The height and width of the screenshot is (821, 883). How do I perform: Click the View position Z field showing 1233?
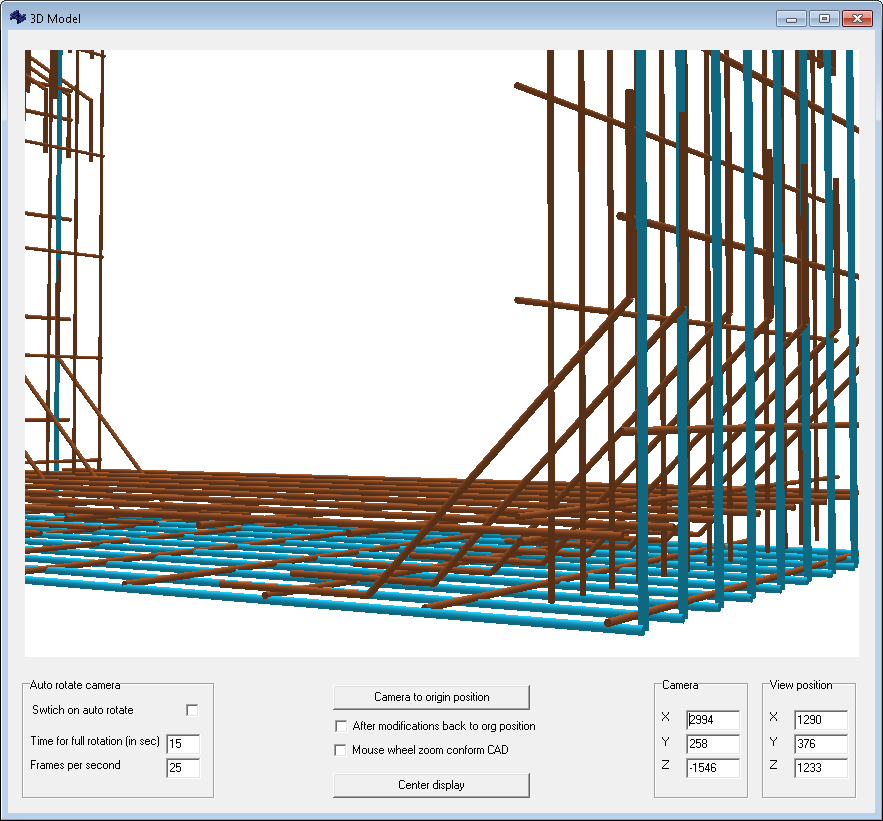pyautogui.click(x=821, y=768)
